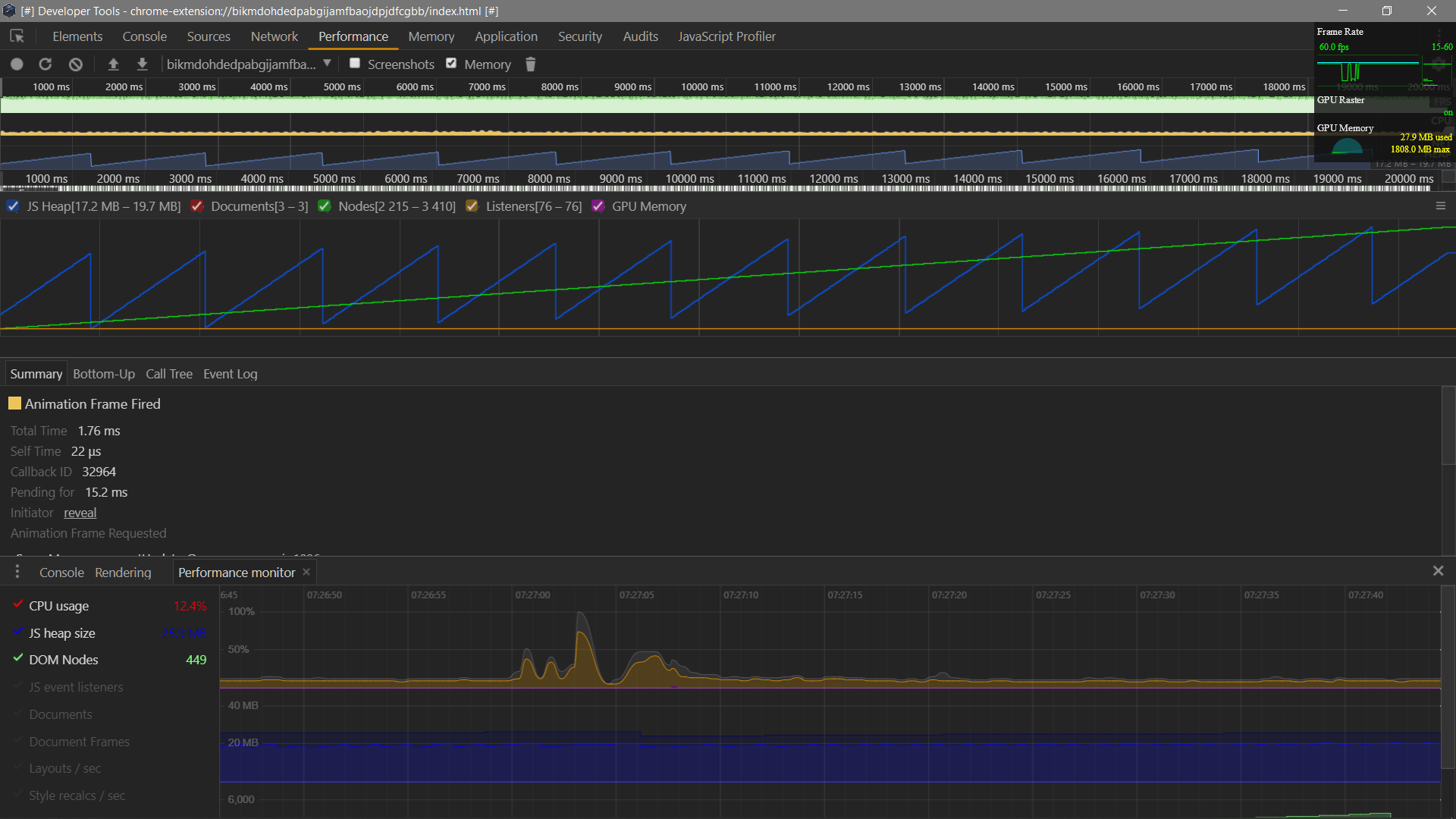This screenshot has width=1456, height=819.
Task: Switch to the Elements panel
Action: [x=77, y=36]
